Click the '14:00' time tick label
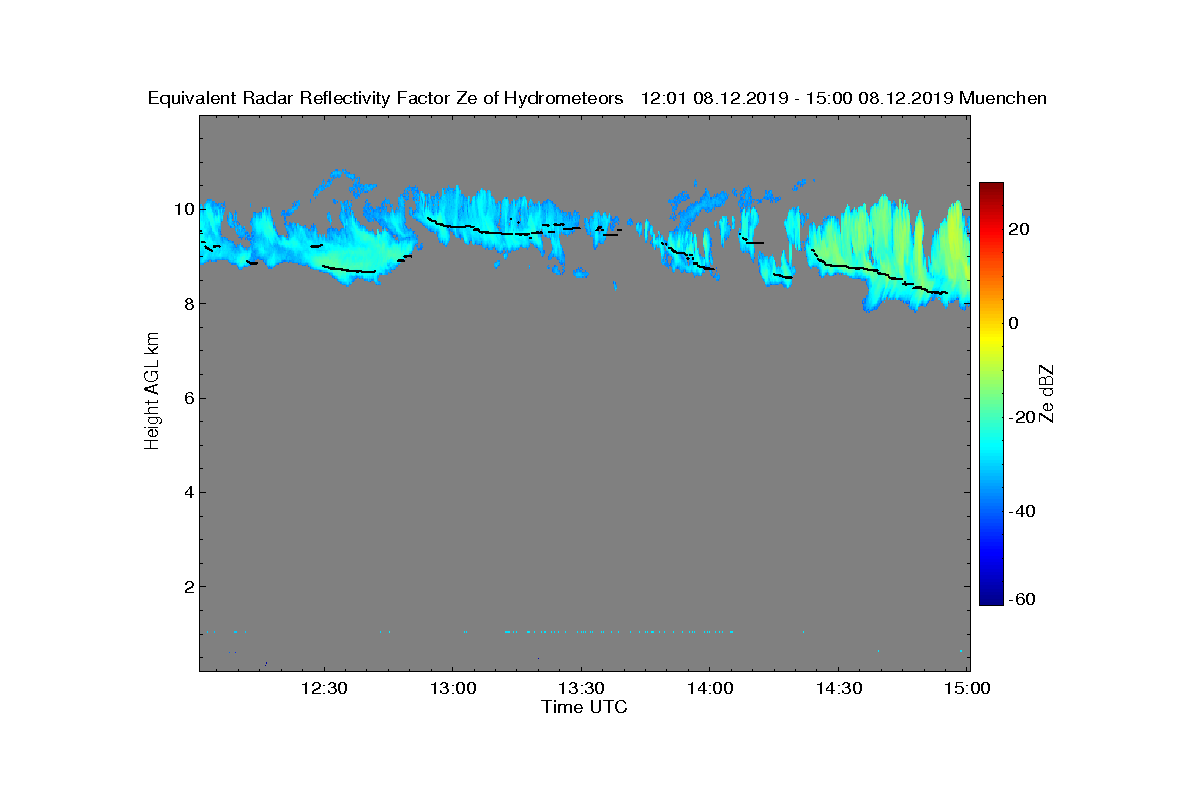This screenshot has height=800, width=1200. click(x=710, y=688)
